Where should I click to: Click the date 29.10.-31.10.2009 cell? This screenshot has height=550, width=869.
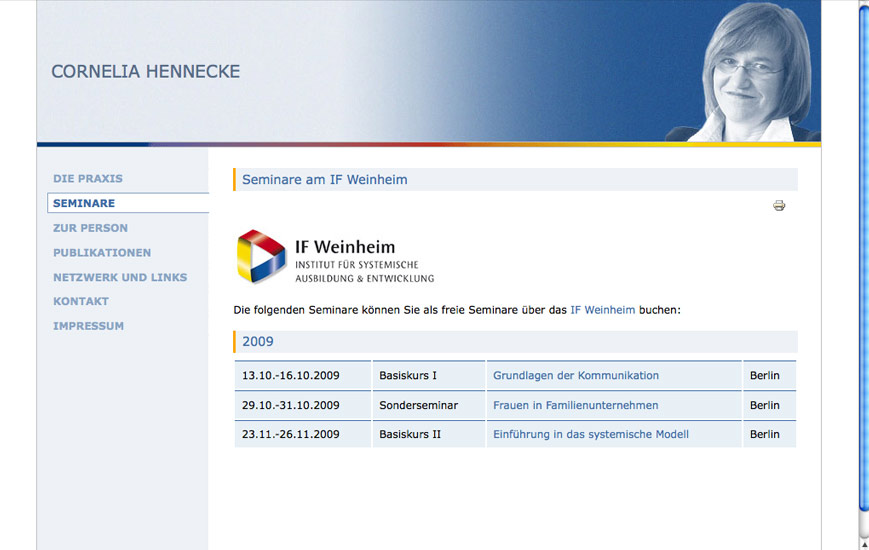click(303, 405)
